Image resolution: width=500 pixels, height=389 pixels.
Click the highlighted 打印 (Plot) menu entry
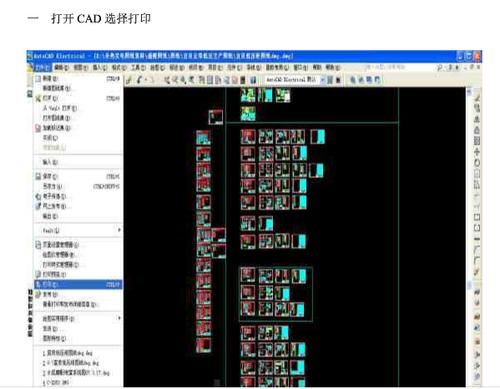[x=78, y=284]
